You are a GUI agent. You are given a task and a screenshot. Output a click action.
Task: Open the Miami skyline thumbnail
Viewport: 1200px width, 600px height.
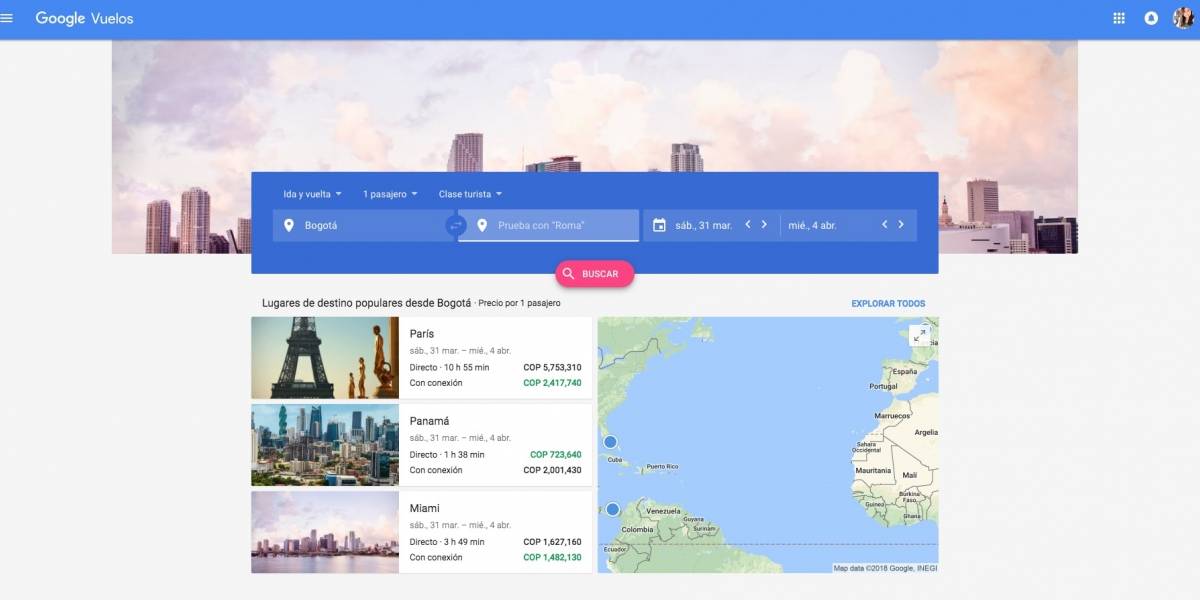click(325, 532)
